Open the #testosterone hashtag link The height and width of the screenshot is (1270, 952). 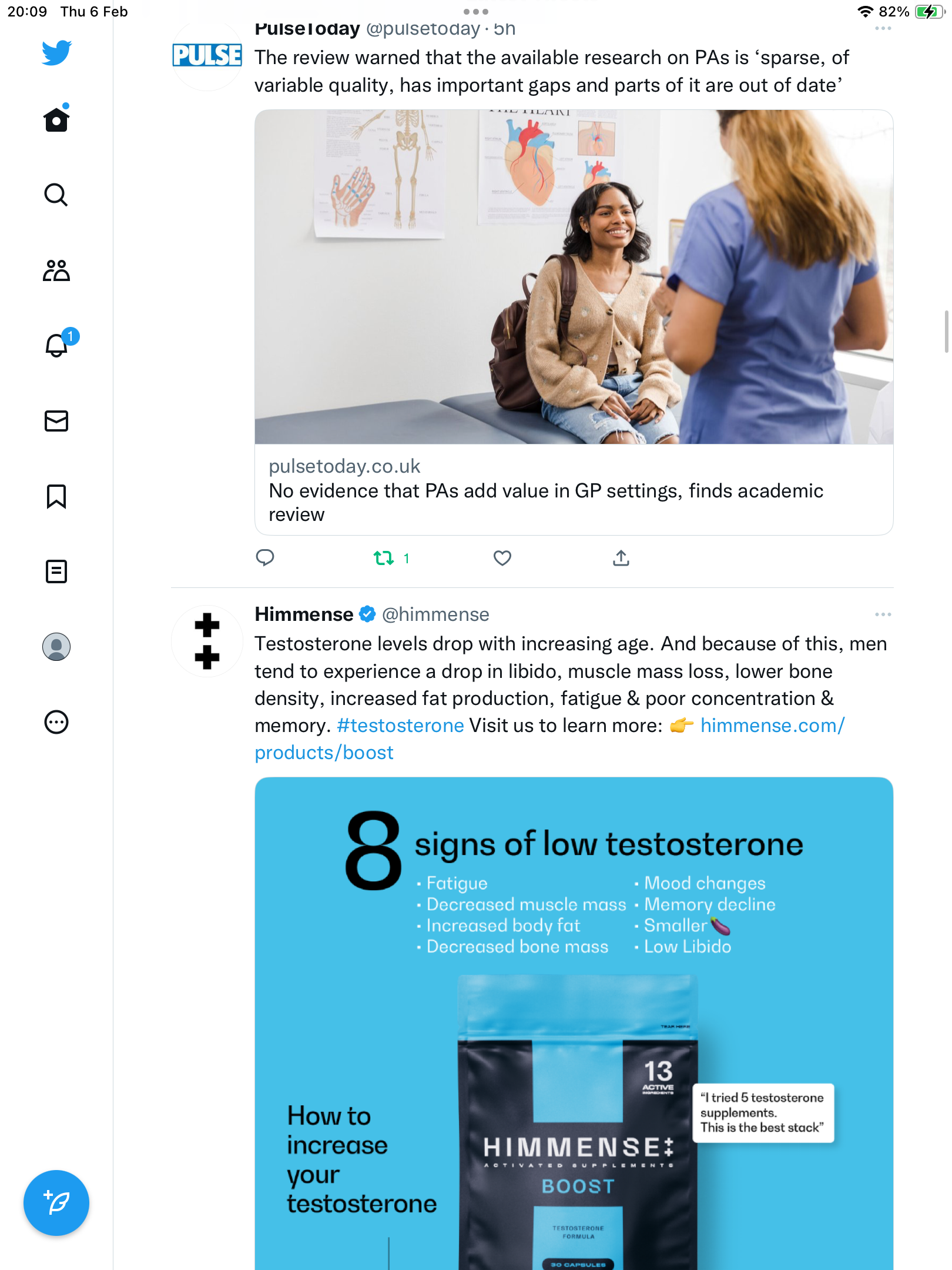tap(400, 726)
